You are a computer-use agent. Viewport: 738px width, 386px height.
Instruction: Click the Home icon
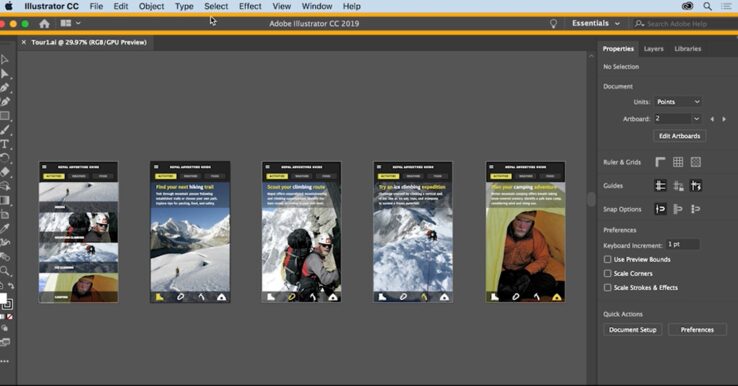[x=44, y=24]
